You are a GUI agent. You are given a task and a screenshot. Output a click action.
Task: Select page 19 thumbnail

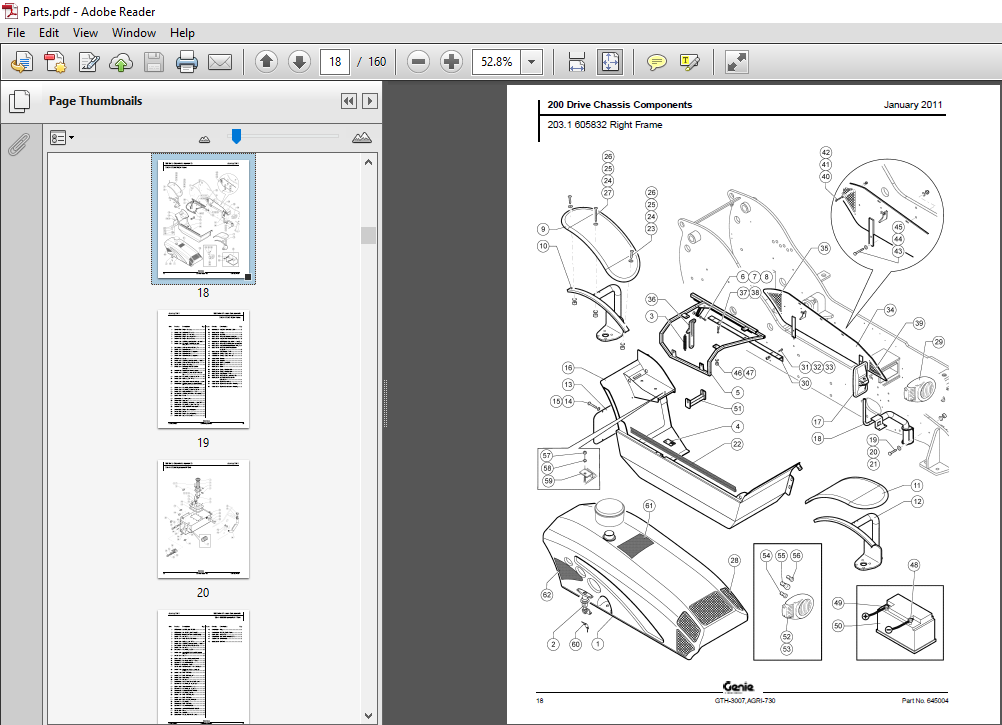(x=203, y=369)
